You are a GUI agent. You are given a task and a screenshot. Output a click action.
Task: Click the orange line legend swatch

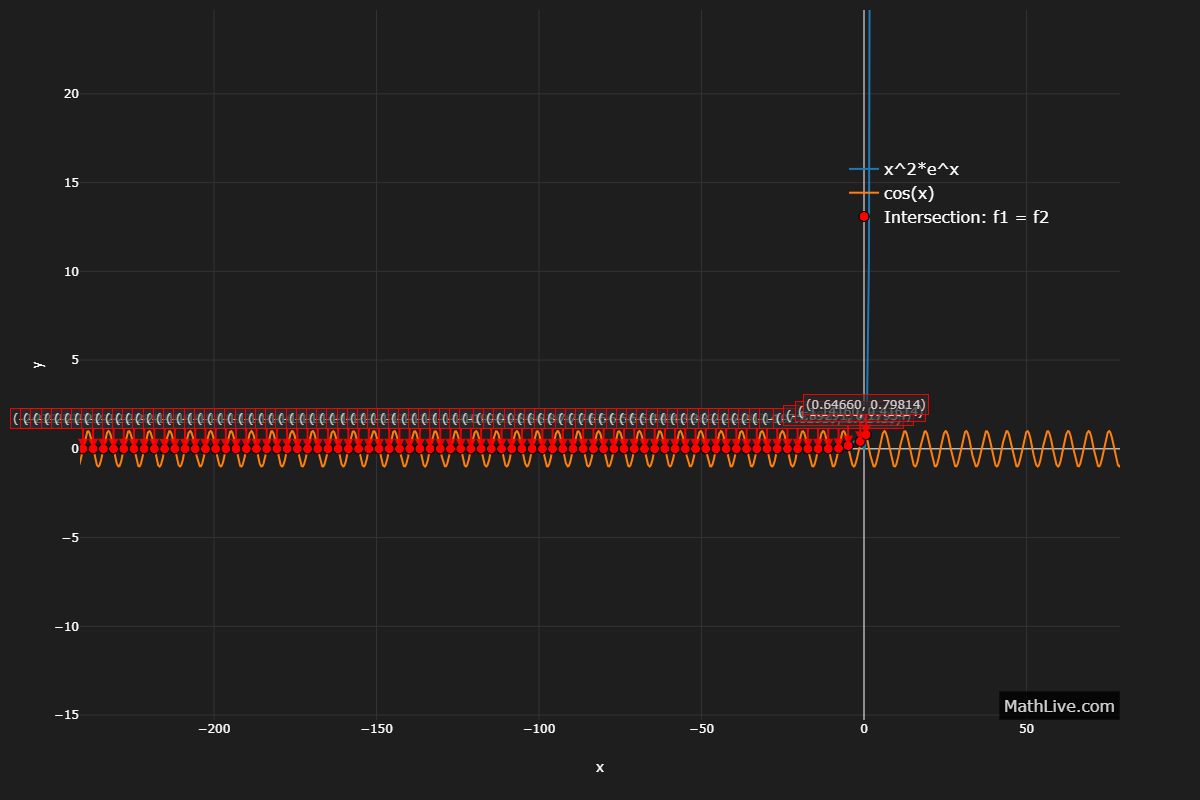864,193
